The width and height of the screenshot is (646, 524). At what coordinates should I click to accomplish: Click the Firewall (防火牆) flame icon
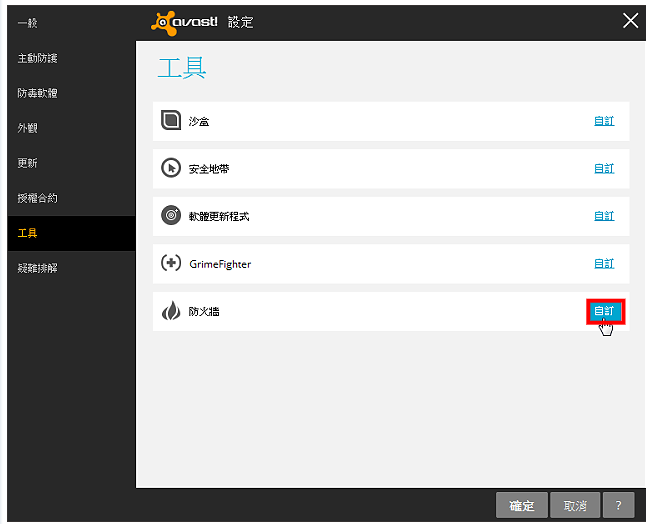pos(171,311)
